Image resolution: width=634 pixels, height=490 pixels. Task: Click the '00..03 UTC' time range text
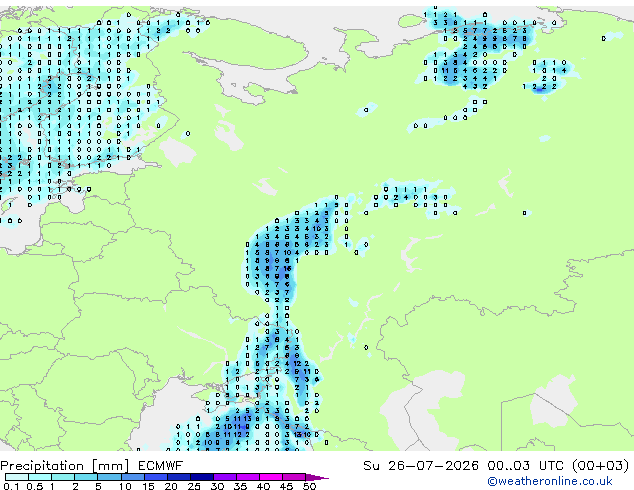pyautogui.click(x=525, y=466)
